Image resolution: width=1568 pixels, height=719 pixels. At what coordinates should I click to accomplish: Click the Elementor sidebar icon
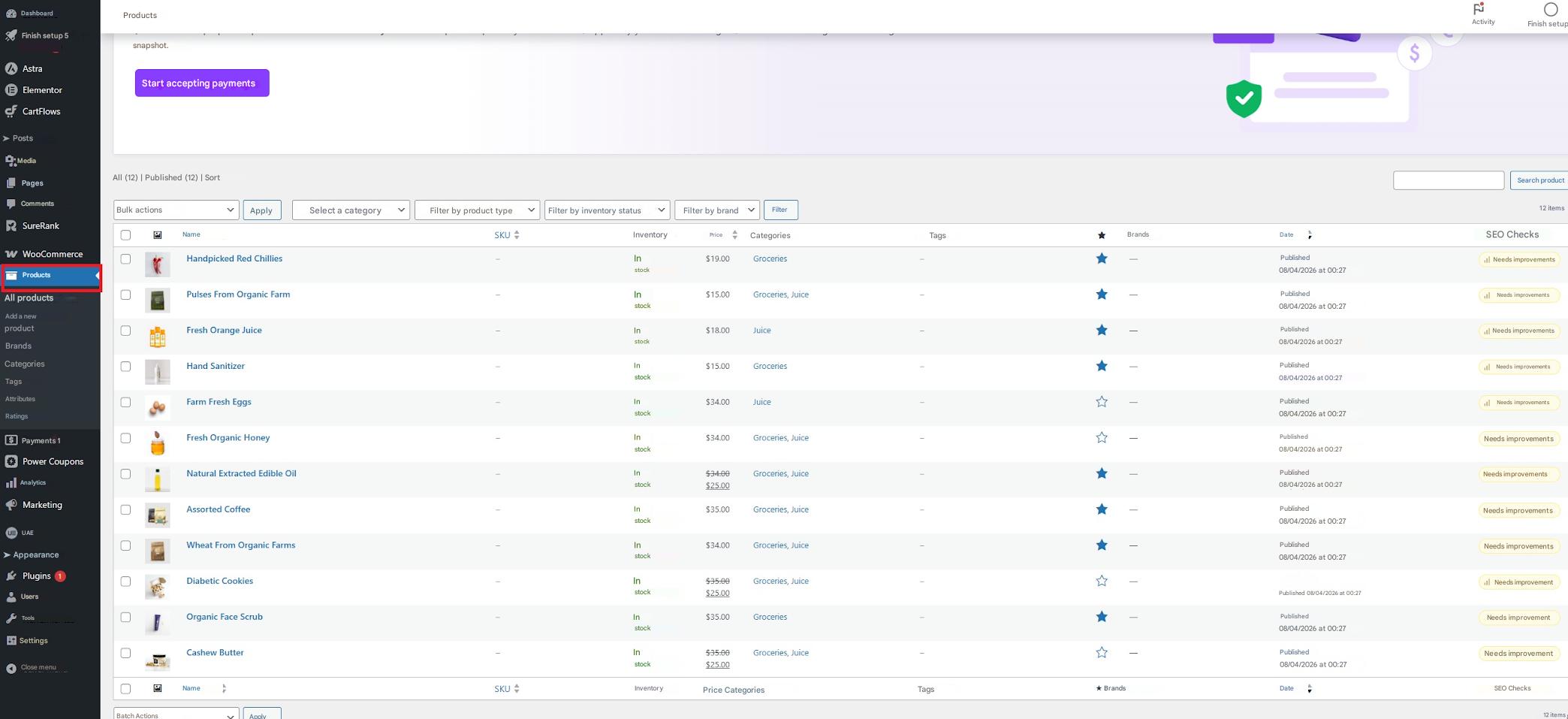click(x=11, y=90)
